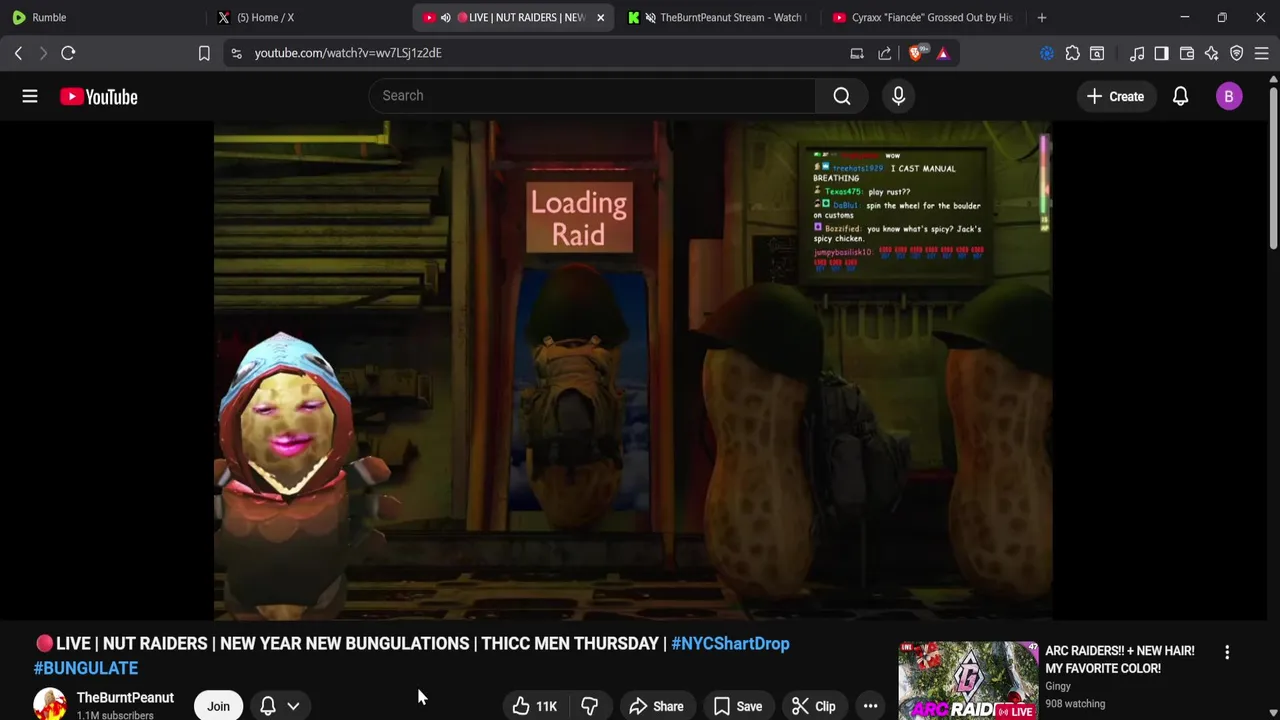
Task: Open the media control music note icon
Action: (x=1137, y=53)
